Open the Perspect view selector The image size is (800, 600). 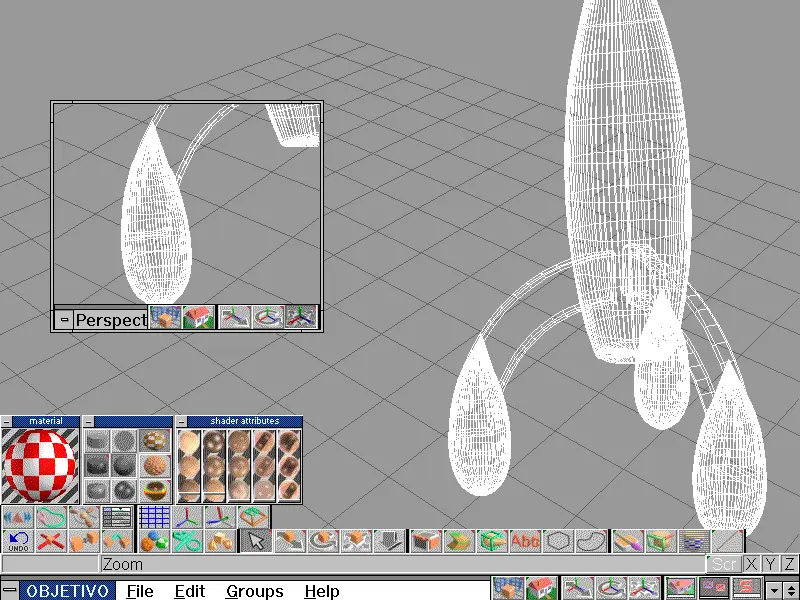point(110,320)
